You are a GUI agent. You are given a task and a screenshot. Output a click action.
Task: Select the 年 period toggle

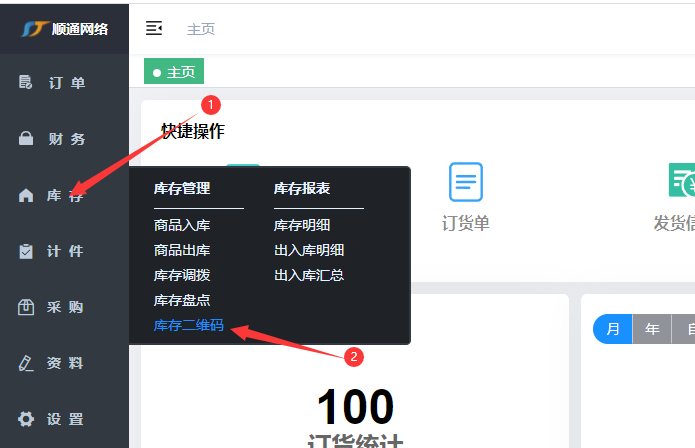pyautogui.click(x=652, y=329)
